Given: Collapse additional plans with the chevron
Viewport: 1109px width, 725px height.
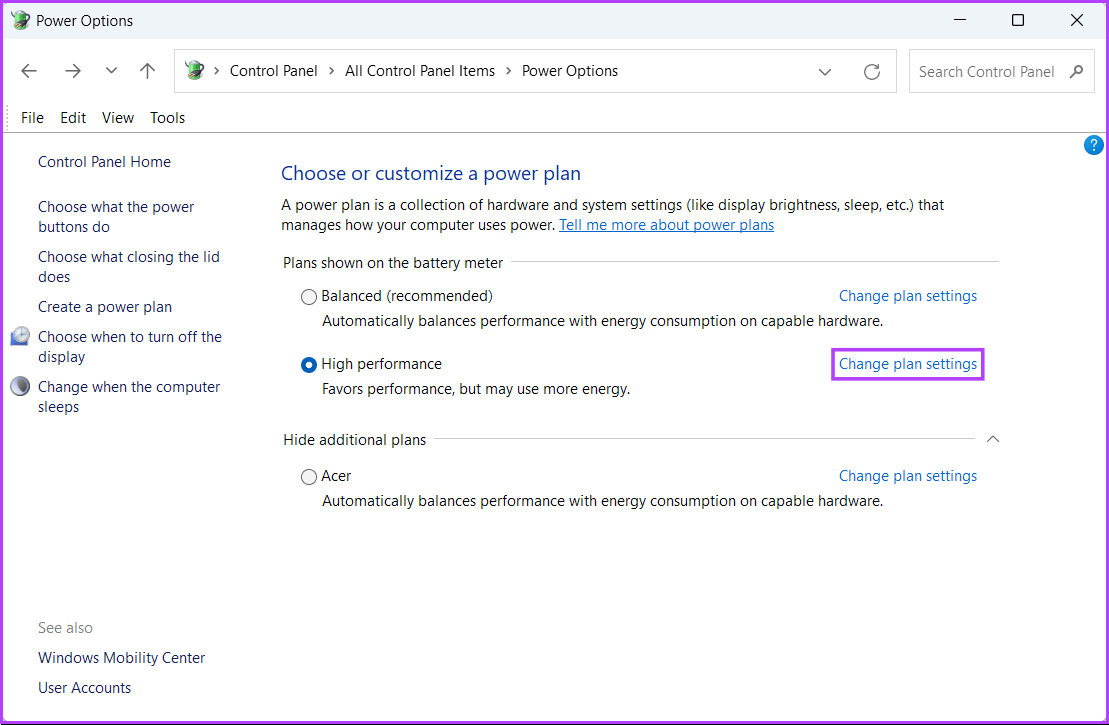Looking at the screenshot, I should tap(993, 439).
